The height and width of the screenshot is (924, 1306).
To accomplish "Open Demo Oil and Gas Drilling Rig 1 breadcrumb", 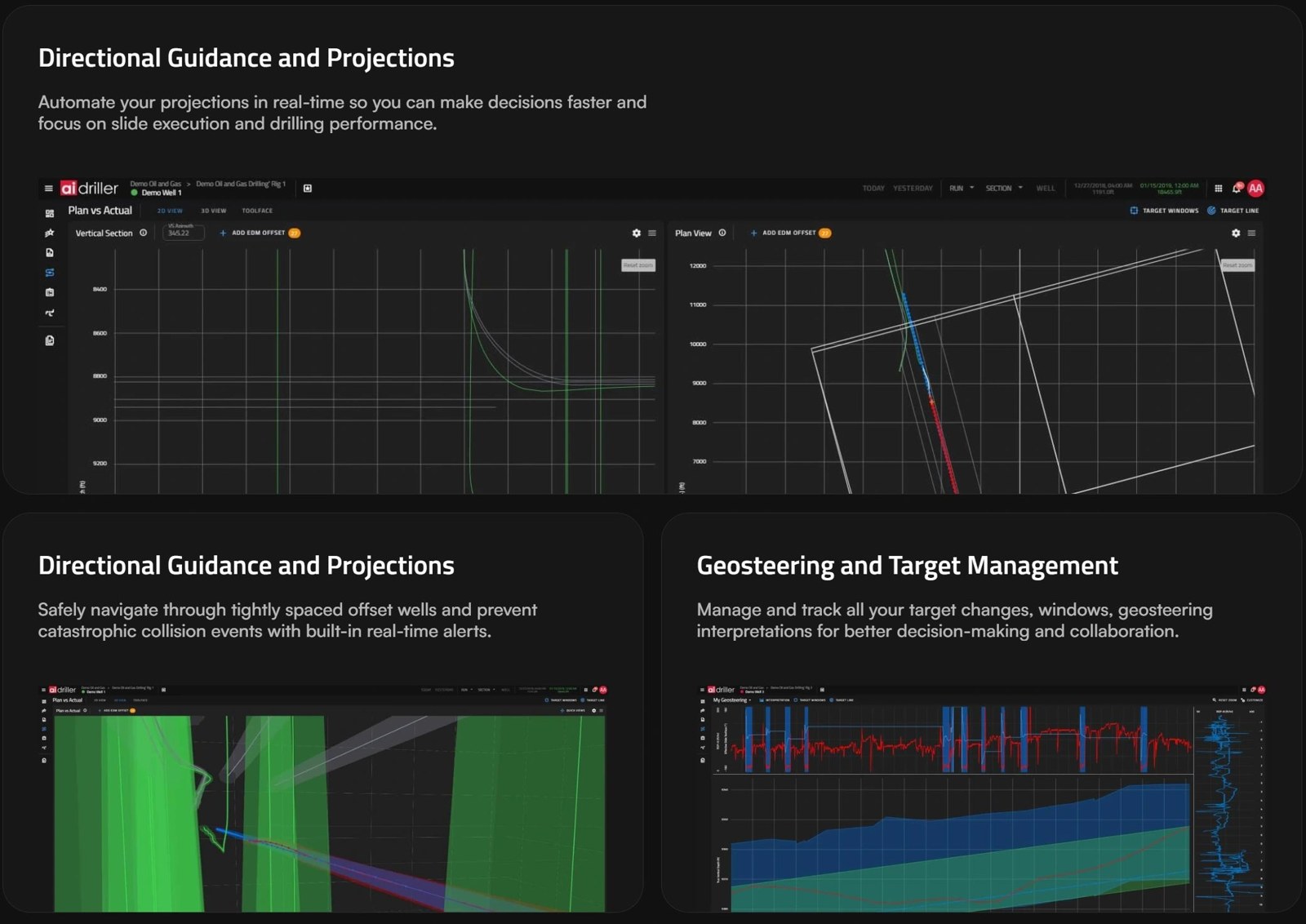I will [241, 184].
